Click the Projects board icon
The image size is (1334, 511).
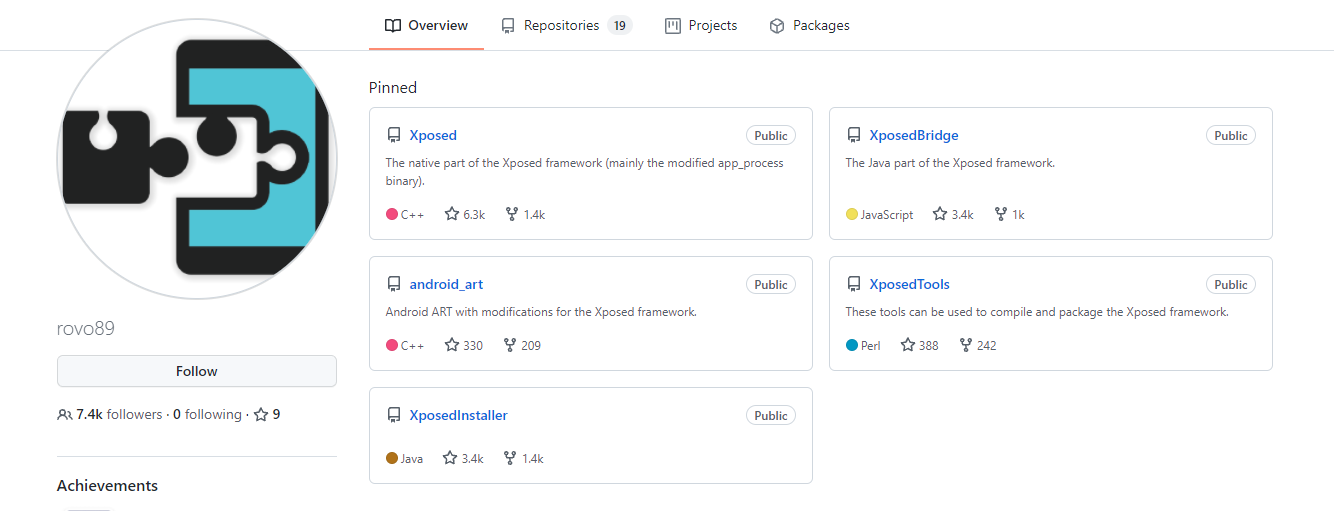[673, 26]
